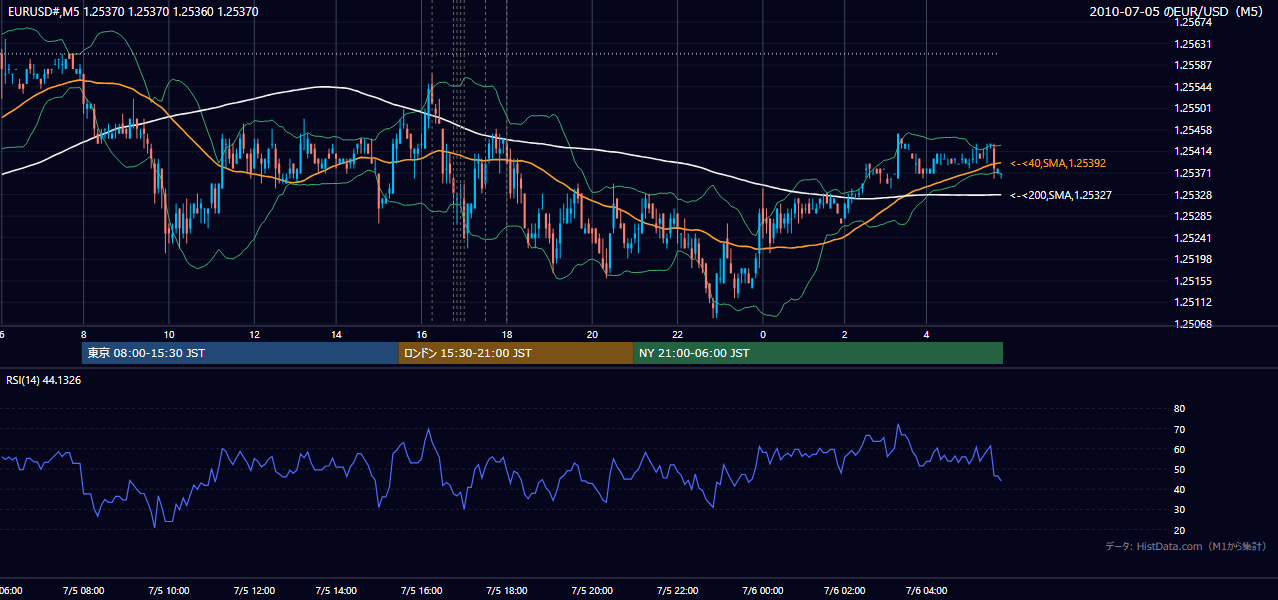Viewport: 1278px width, 600px height.
Task: Click hour label 18 under the price chart
Action: 507,335
